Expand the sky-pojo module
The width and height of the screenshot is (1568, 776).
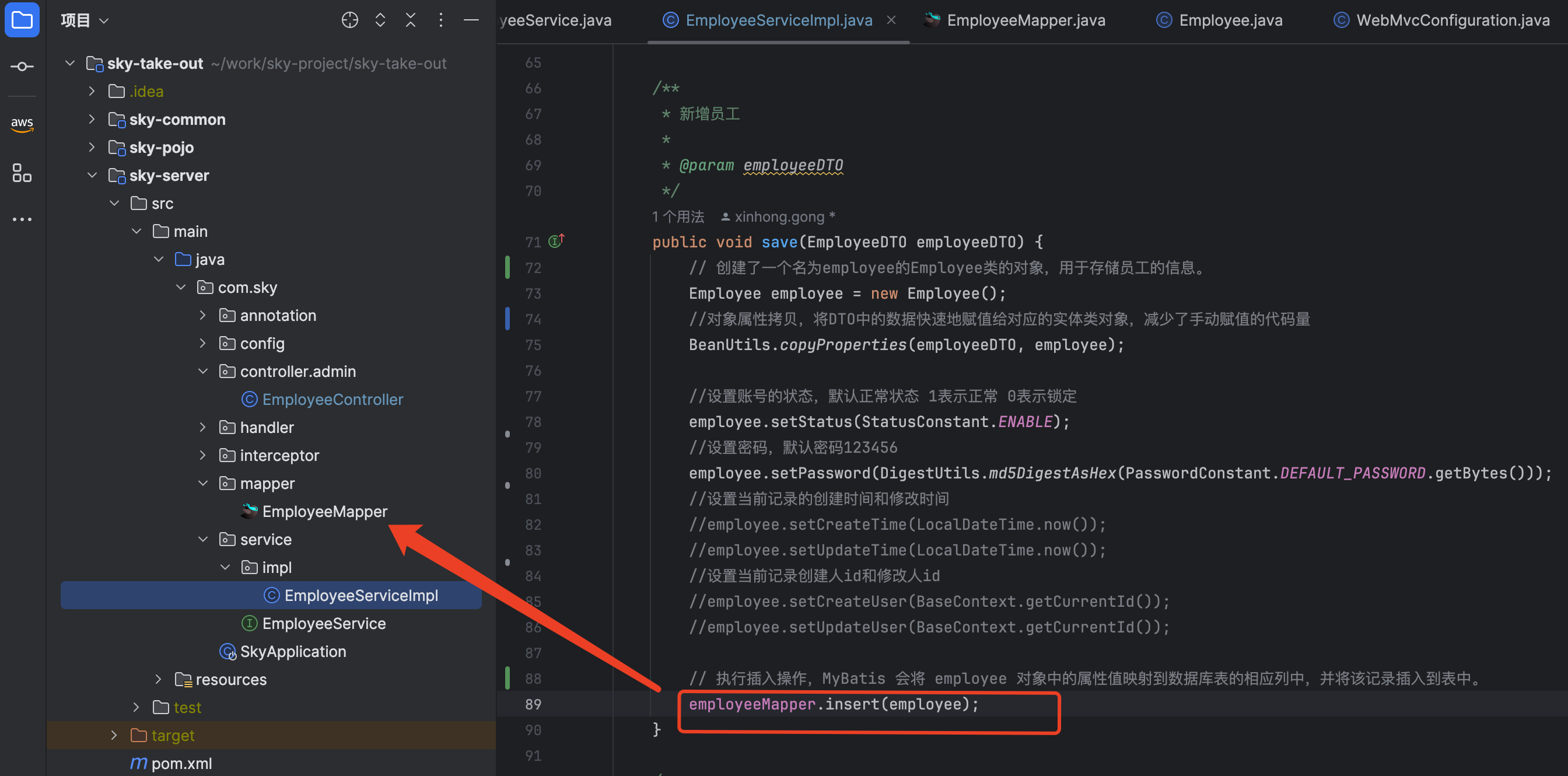click(x=92, y=147)
